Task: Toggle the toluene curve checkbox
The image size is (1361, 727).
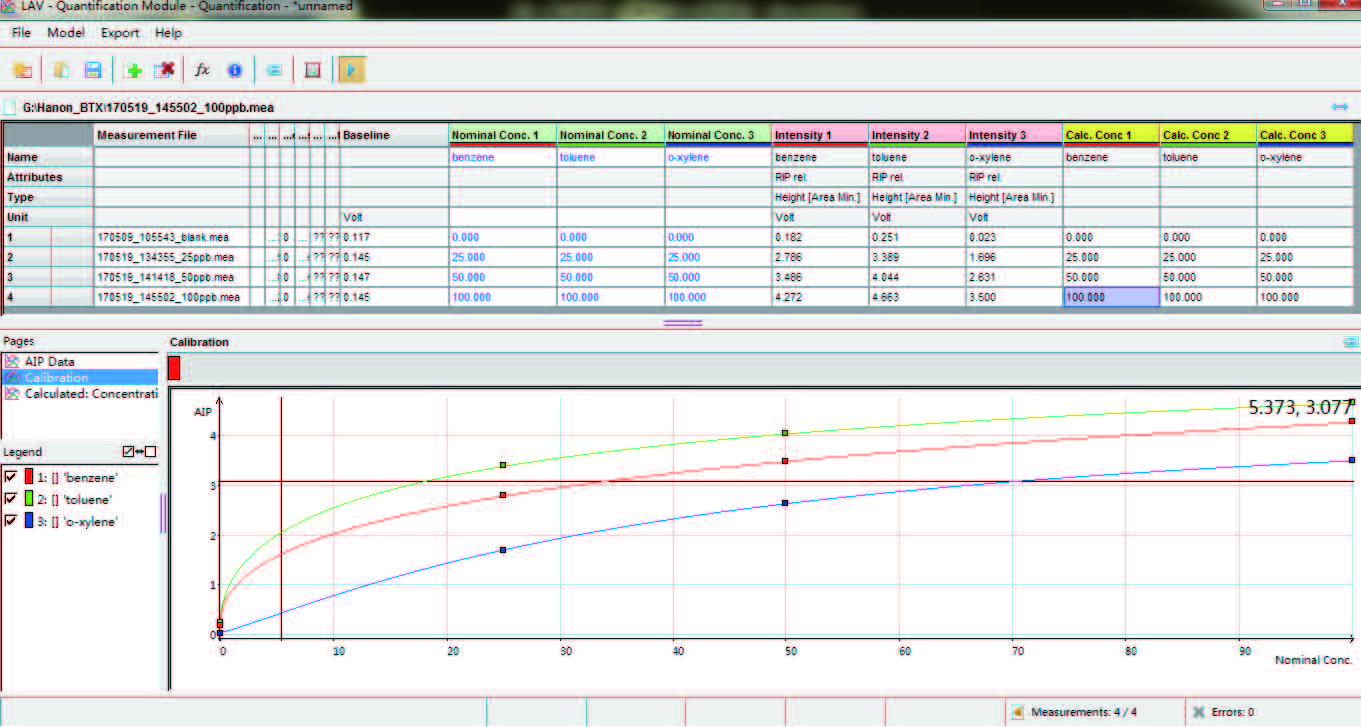Action: (11, 499)
